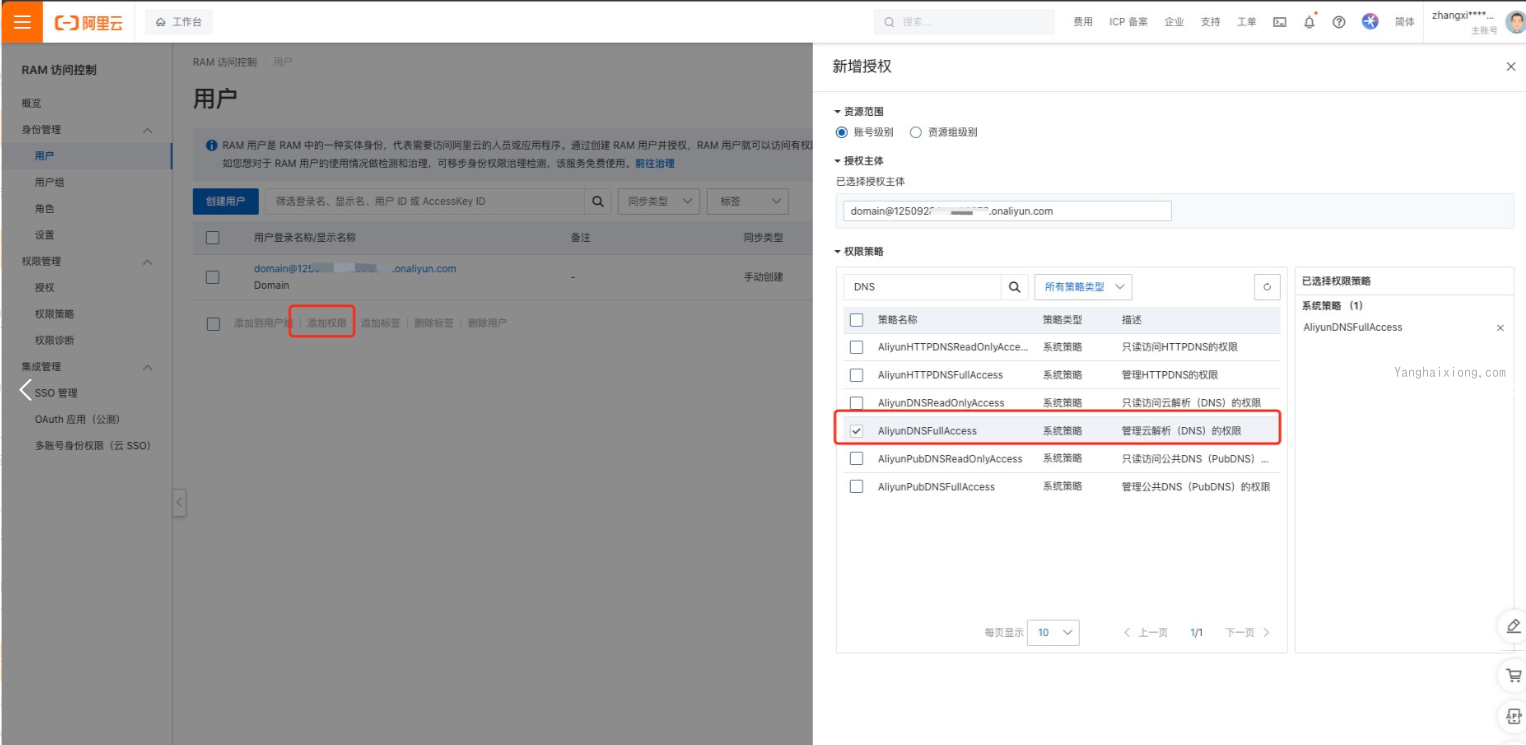Viewport: 1526px width, 745px height.
Task: Open 标签 filter dropdown
Action: pos(748,201)
